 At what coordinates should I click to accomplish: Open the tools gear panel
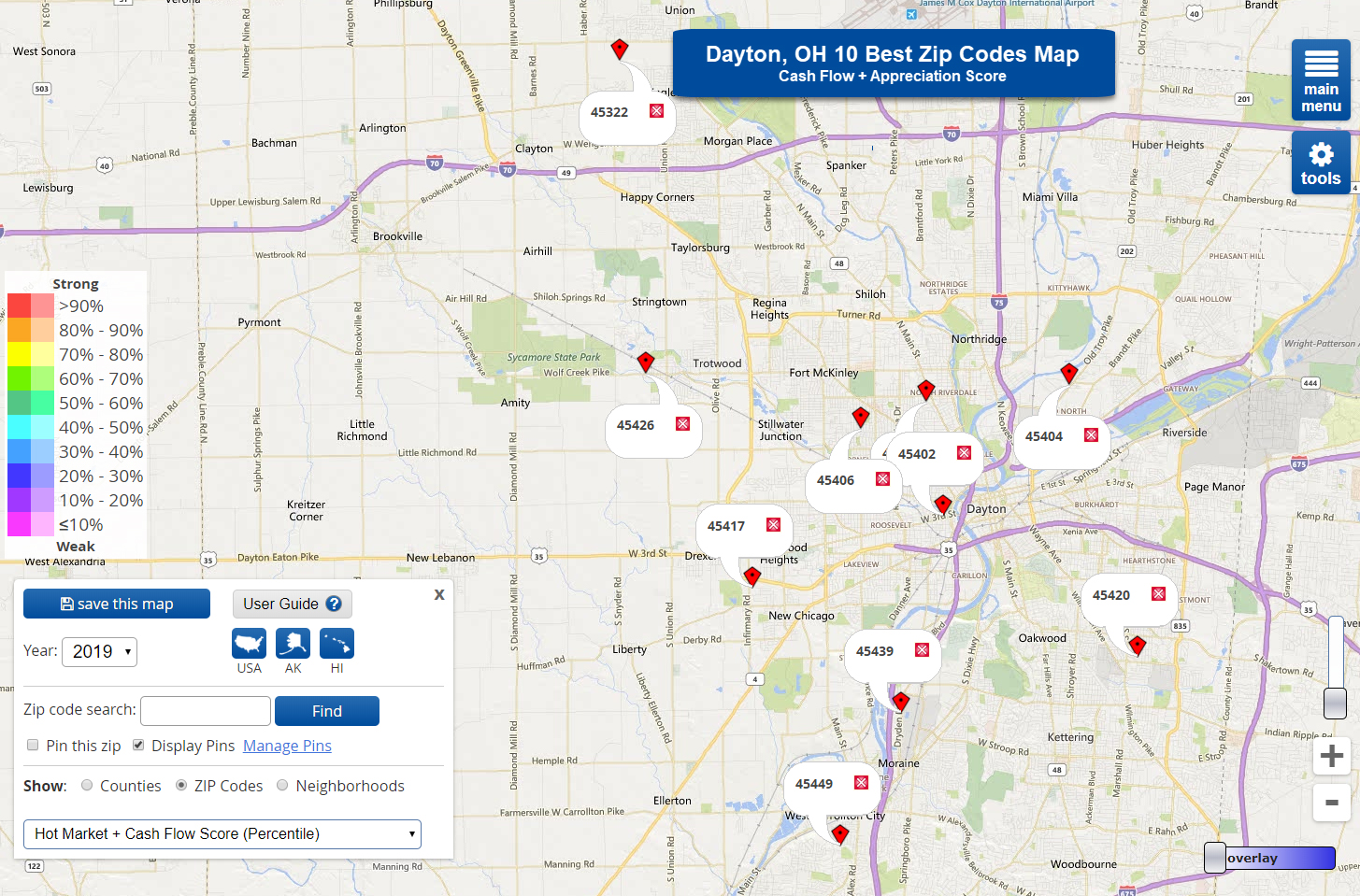[1321, 163]
